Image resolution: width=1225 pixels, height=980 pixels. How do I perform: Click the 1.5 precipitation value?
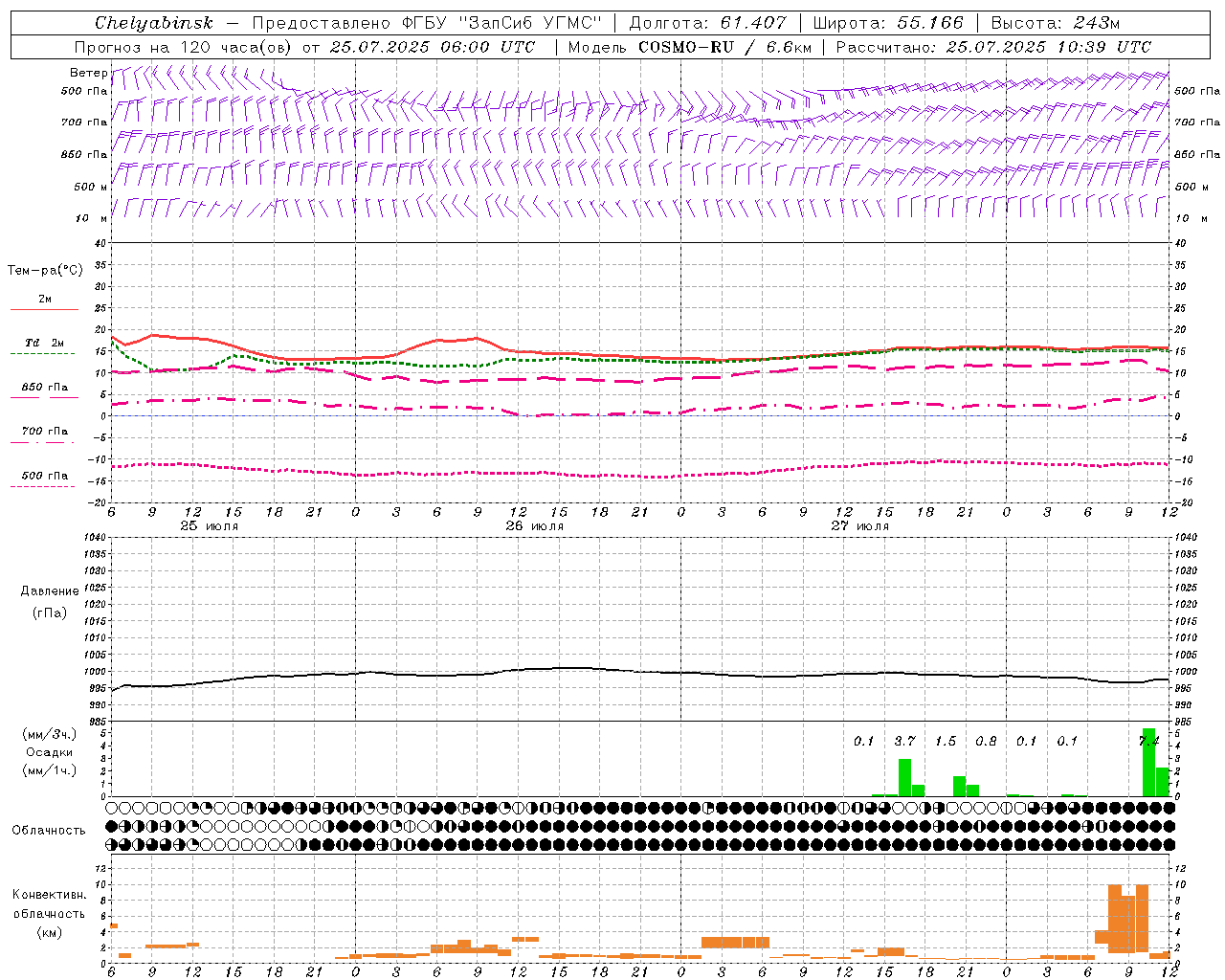pyautogui.click(x=946, y=741)
